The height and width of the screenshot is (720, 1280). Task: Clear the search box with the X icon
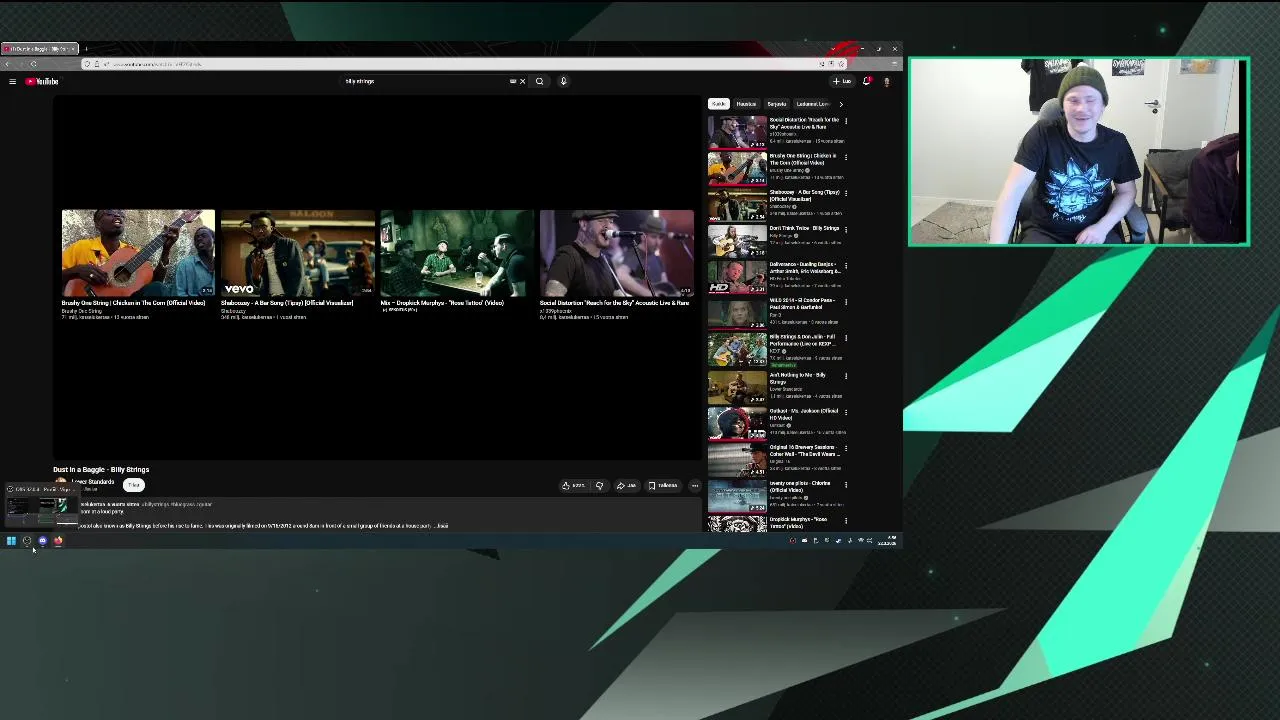pyautogui.click(x=522, y=81)
